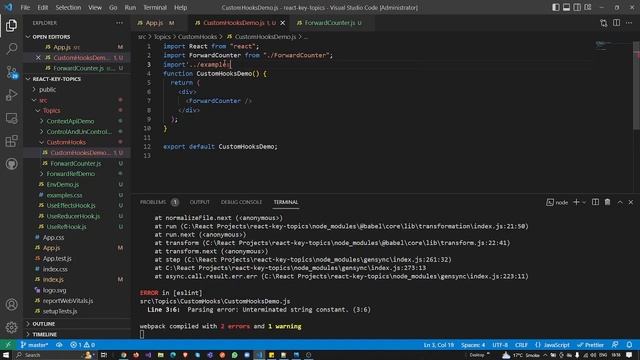Click the master branch status bar item
The image size is (640, 360).
pyautogui.click(x=34, y=345)
